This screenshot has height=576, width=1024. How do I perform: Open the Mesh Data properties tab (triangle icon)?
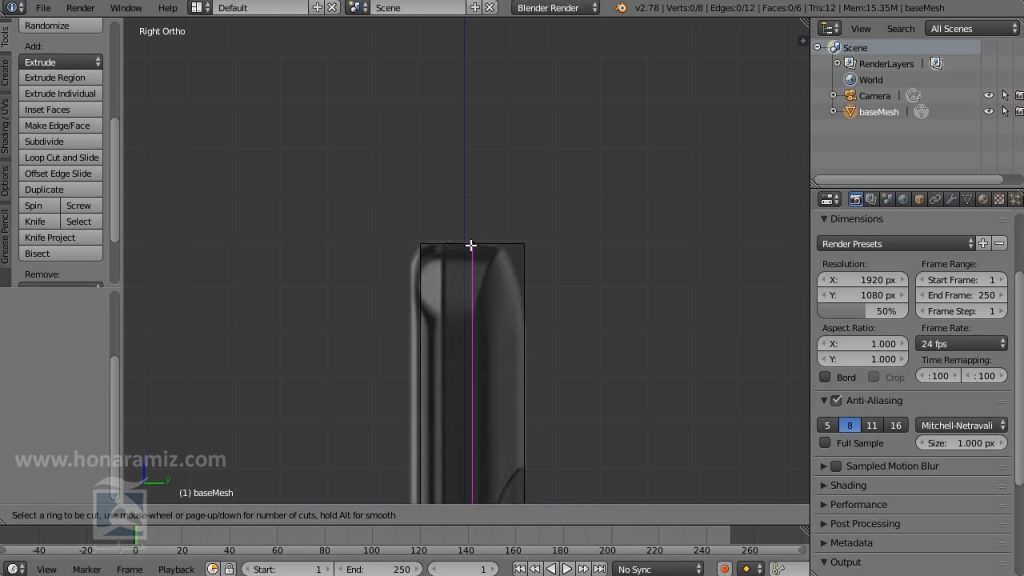(967, 199)
